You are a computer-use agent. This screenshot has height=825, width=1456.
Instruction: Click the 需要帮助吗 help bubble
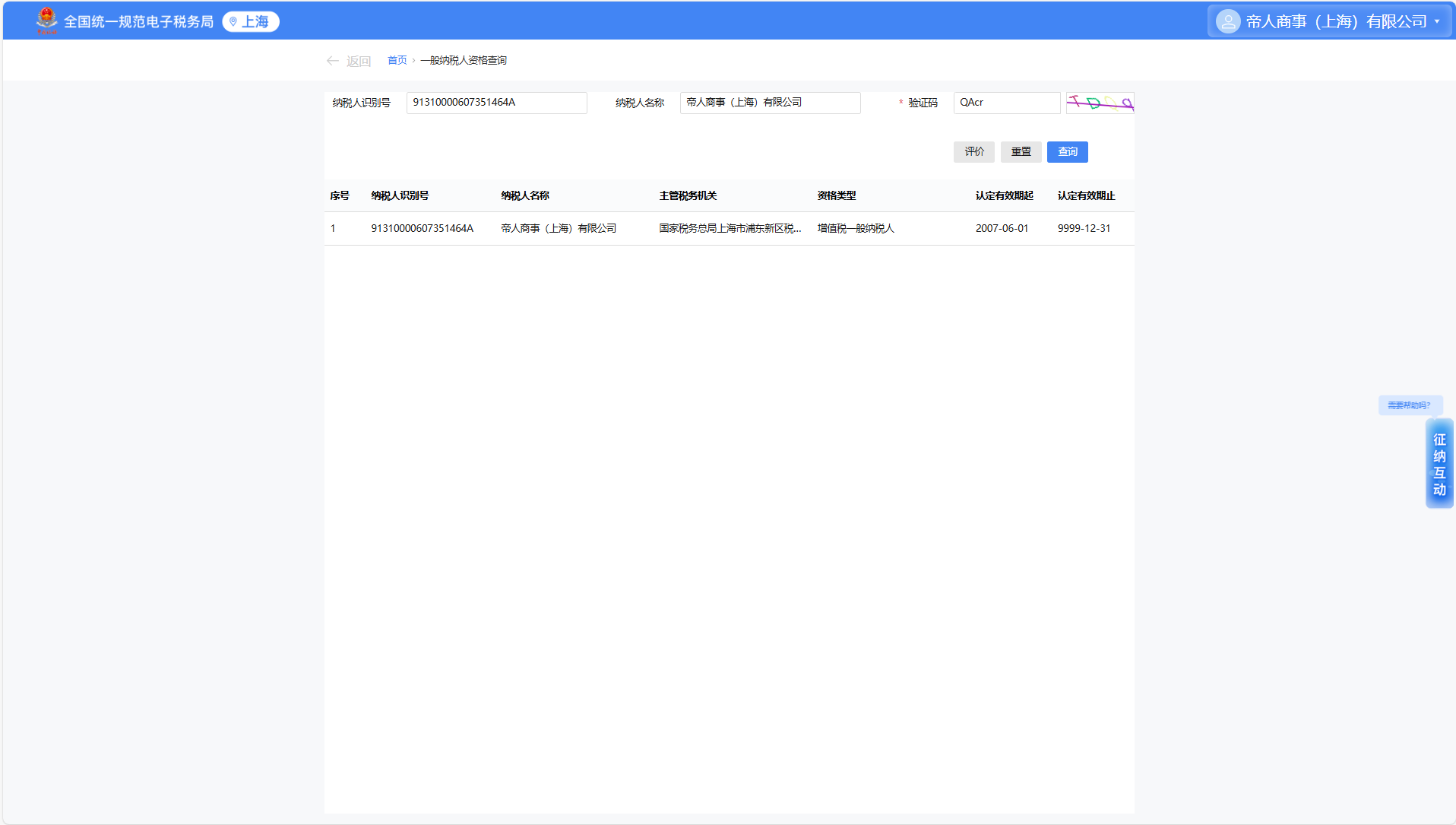point(1409,405)
